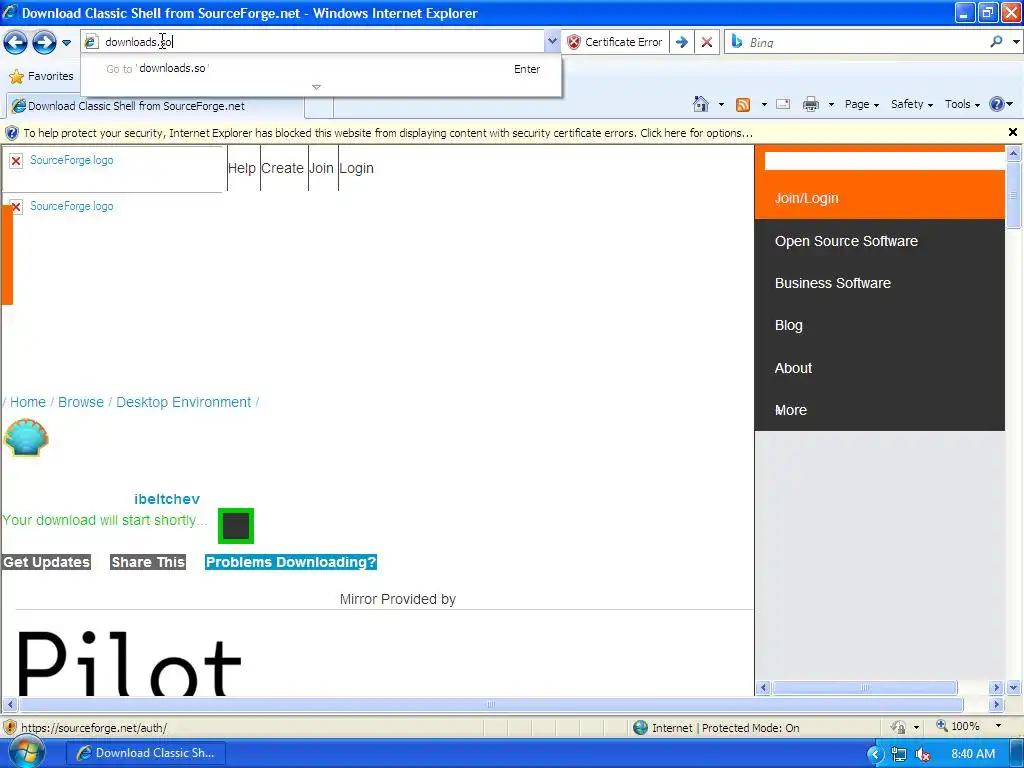The height and width of the screenshot is (768, 1024).
Task: Click the second SourceForge logo link
Action: pyautogui.click(x=71, y=206)
